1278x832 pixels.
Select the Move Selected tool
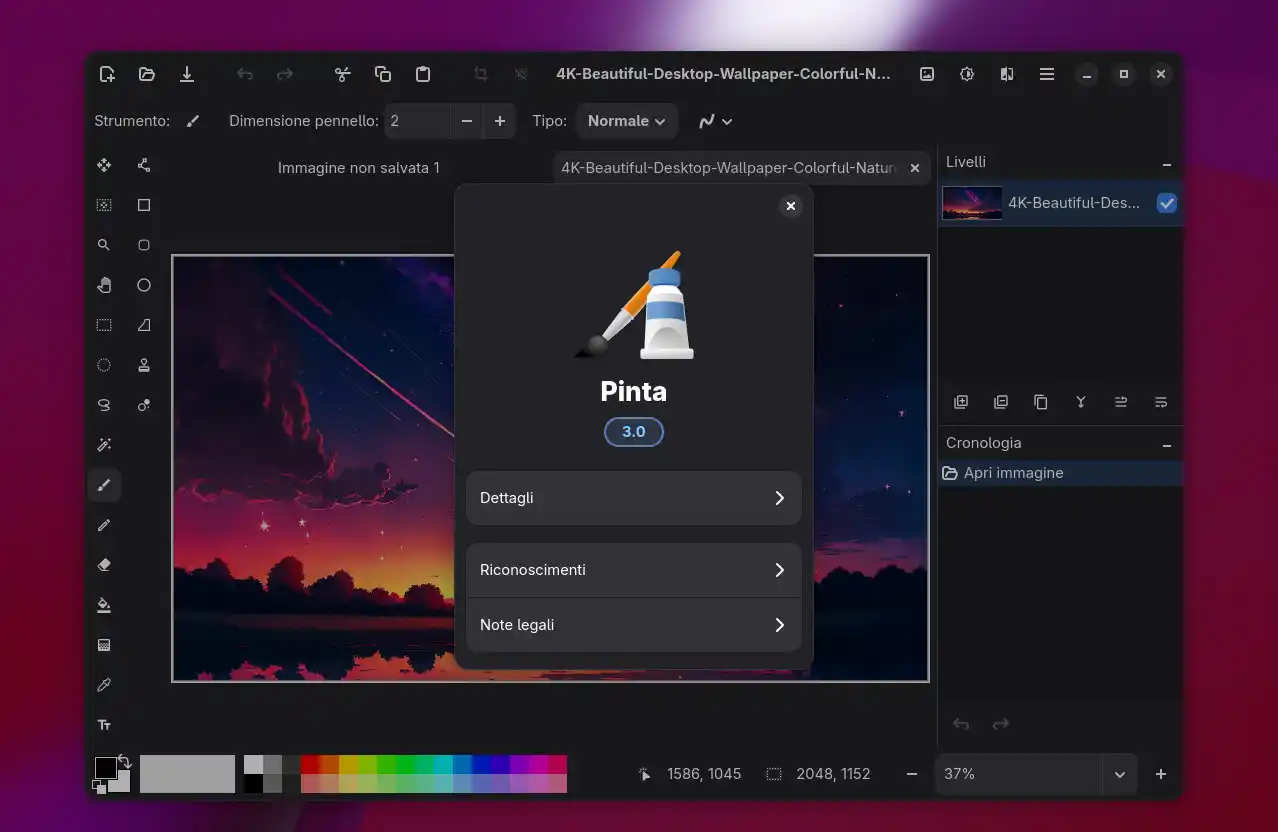coord(104,165)
